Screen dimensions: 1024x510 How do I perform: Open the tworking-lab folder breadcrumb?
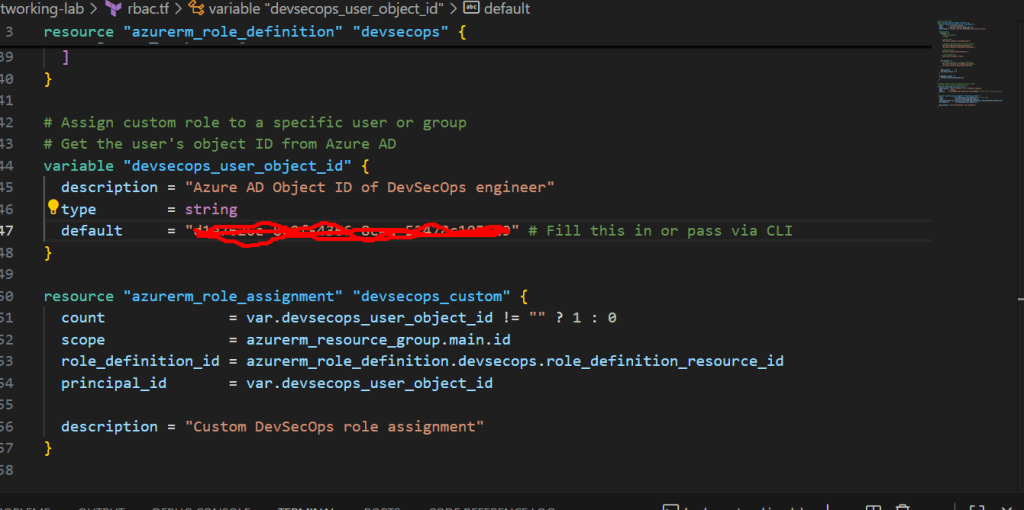tap(42, 9)
